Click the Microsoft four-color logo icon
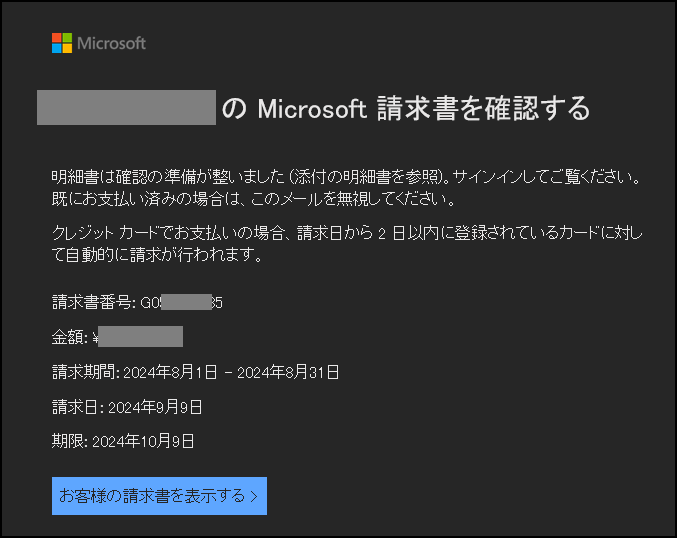The width and height of the screenshot is (677, 538). click(62, 43)
